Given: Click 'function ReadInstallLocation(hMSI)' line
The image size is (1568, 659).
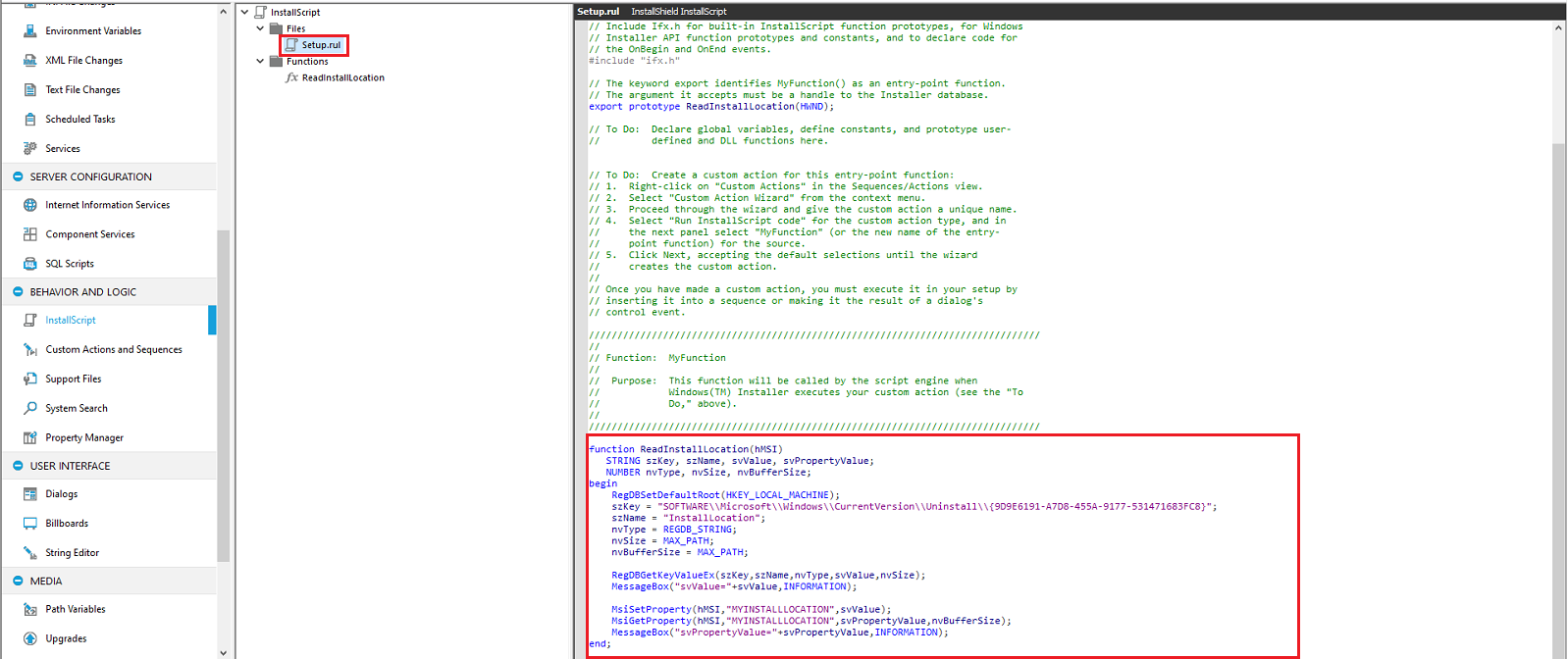Looking at the screenshot, I should click(x=686, y=449).
